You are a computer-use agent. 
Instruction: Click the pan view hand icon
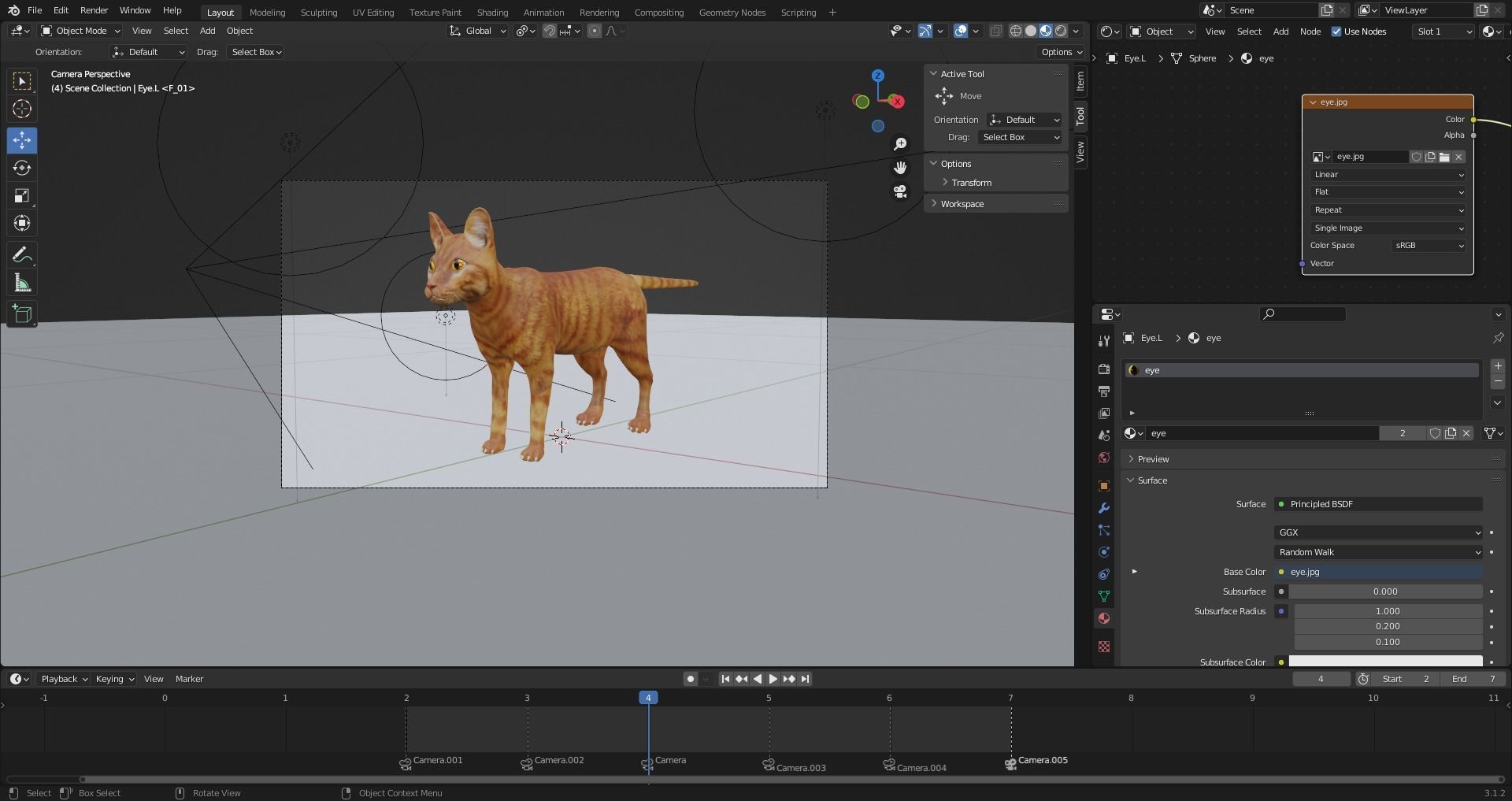pyautogui.click(x=900, y=168)
